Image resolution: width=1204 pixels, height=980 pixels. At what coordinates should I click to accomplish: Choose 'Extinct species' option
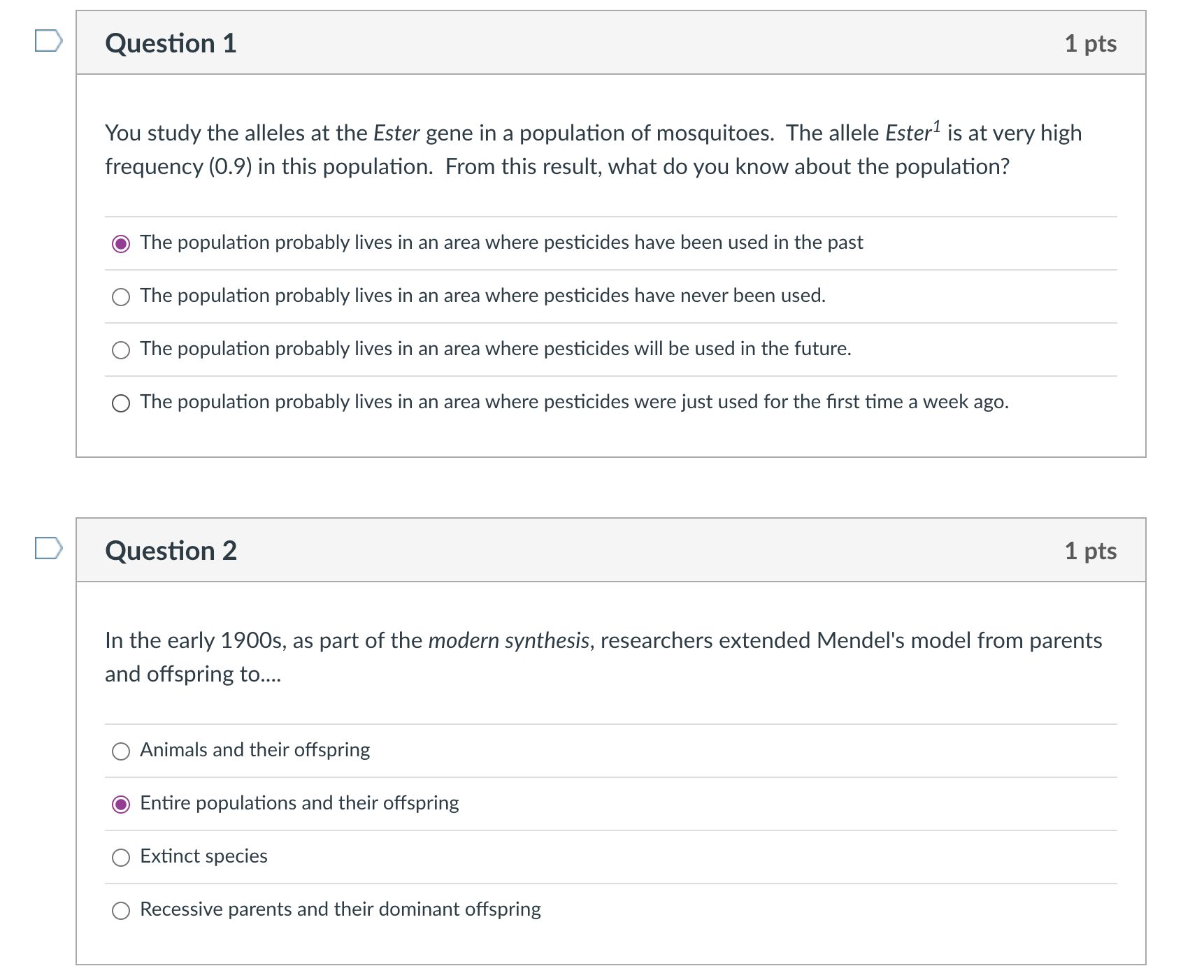pos(121,858)
